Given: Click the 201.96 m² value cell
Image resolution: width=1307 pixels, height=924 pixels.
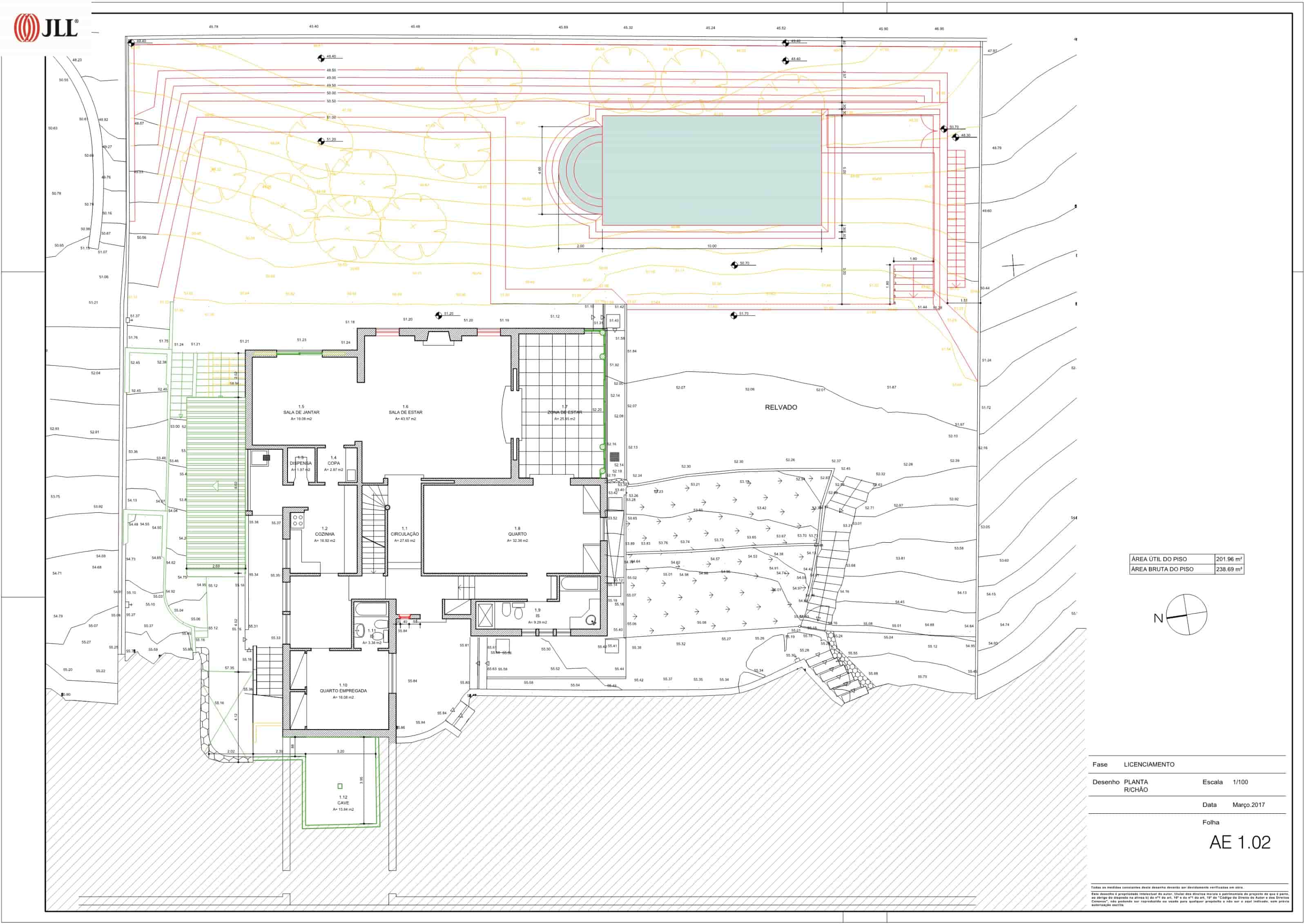Looking at the screenshot, I should point(1229,559).
